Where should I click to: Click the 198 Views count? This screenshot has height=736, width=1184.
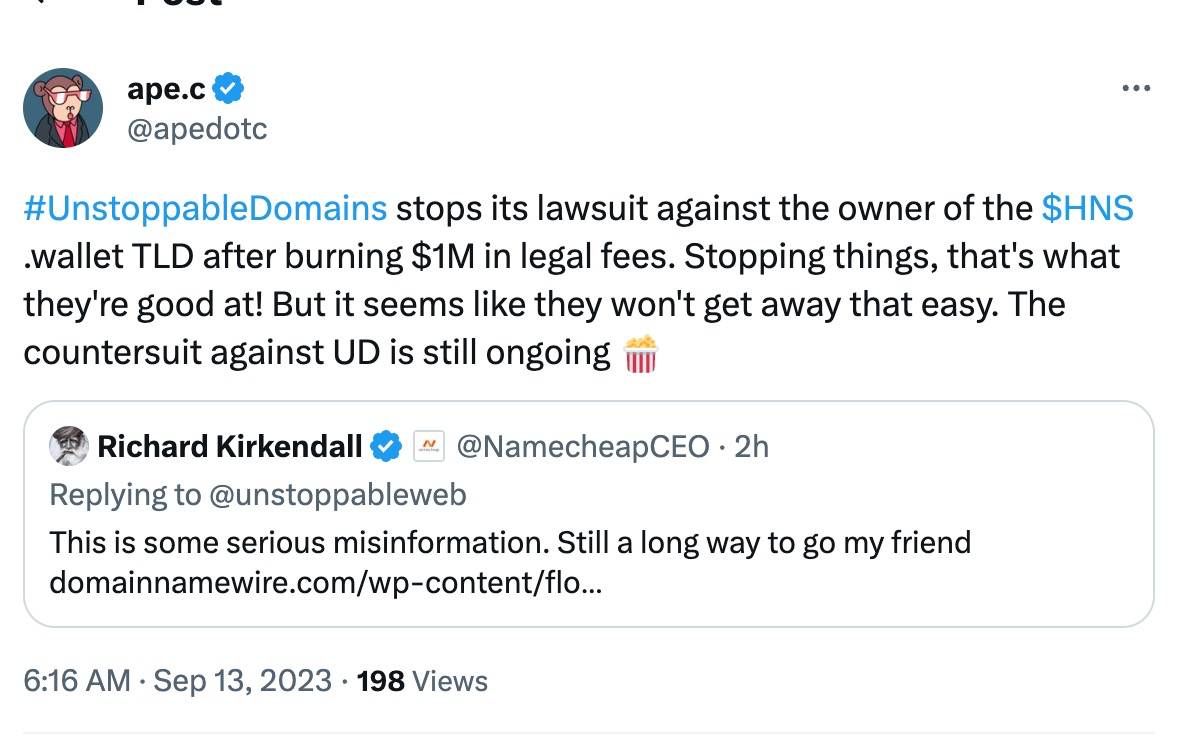(x=421, y=681)
